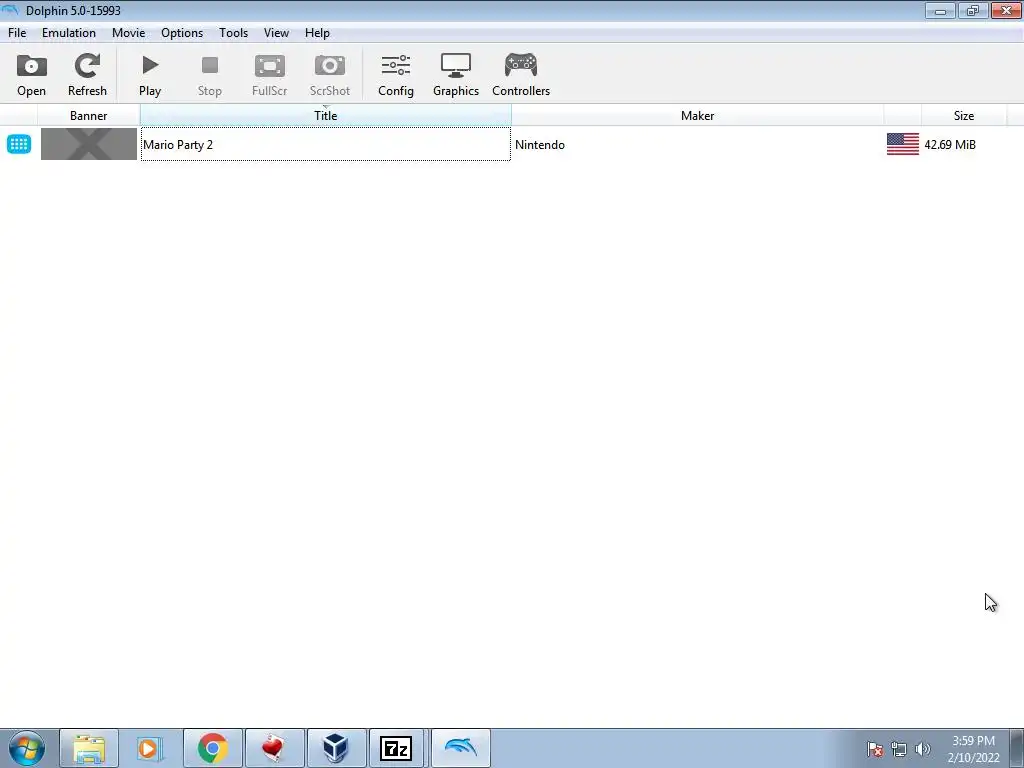Screen dimensions: 1024x768
Task: Open the View menu
Action: (x=276, y=33)
